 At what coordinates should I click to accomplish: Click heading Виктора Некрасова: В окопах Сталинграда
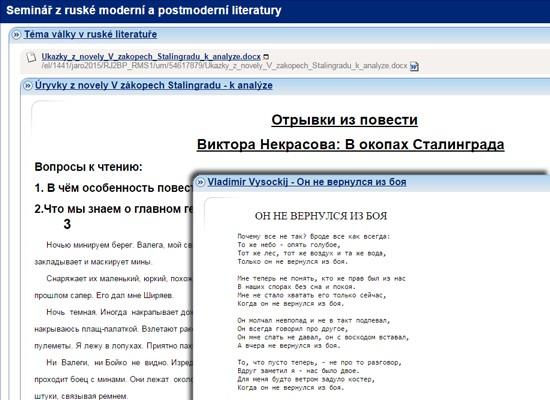point(350,144)
